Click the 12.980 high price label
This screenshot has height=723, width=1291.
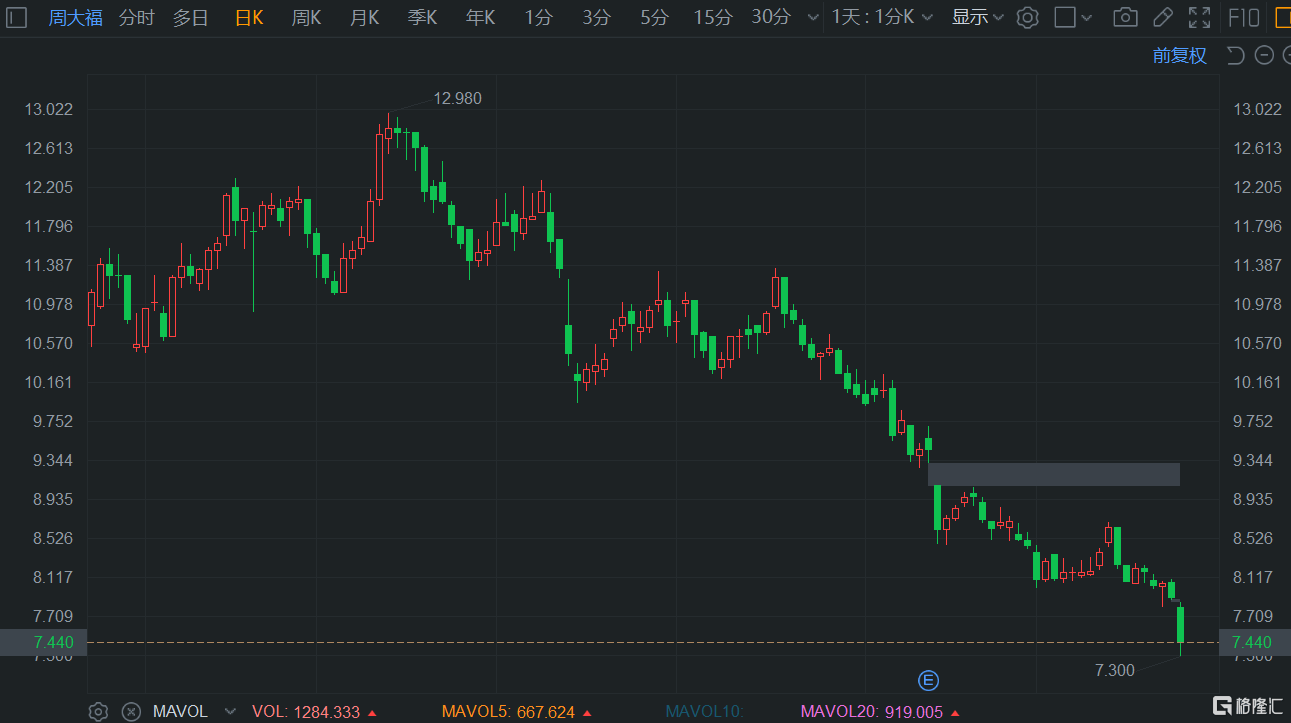click(x=457, y=98)
